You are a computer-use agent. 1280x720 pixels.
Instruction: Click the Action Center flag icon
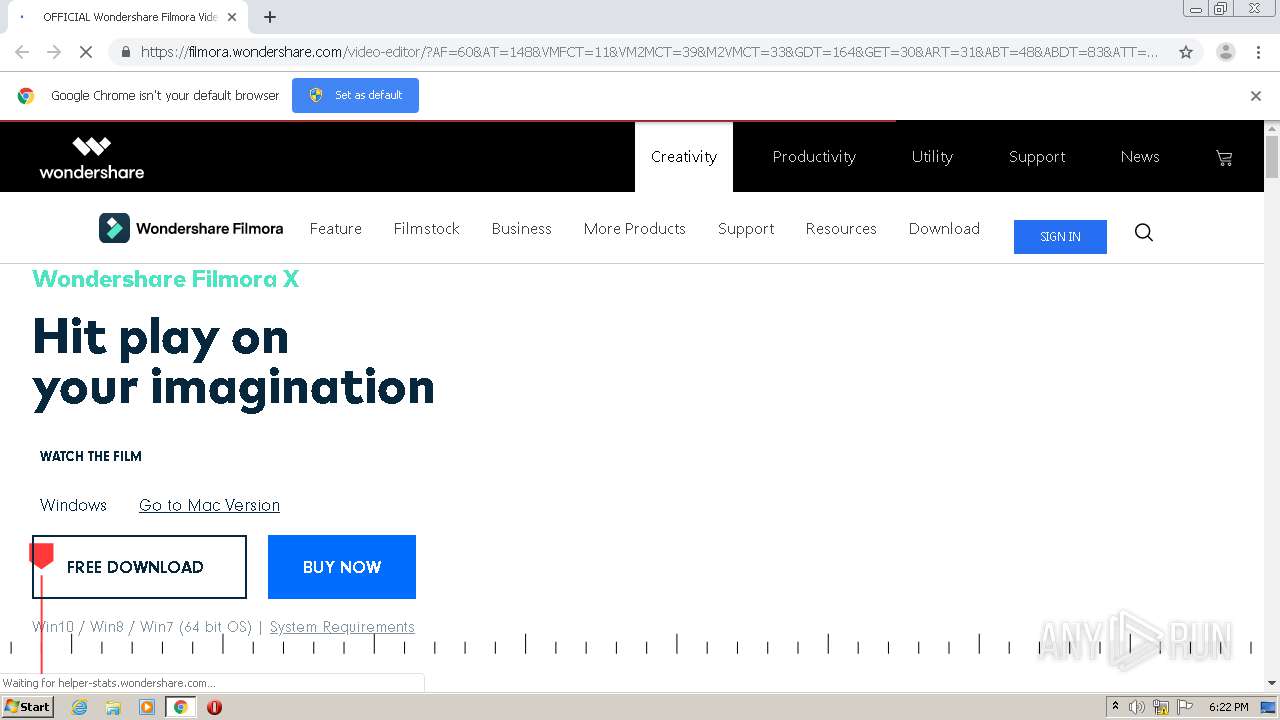point(1185,707)
